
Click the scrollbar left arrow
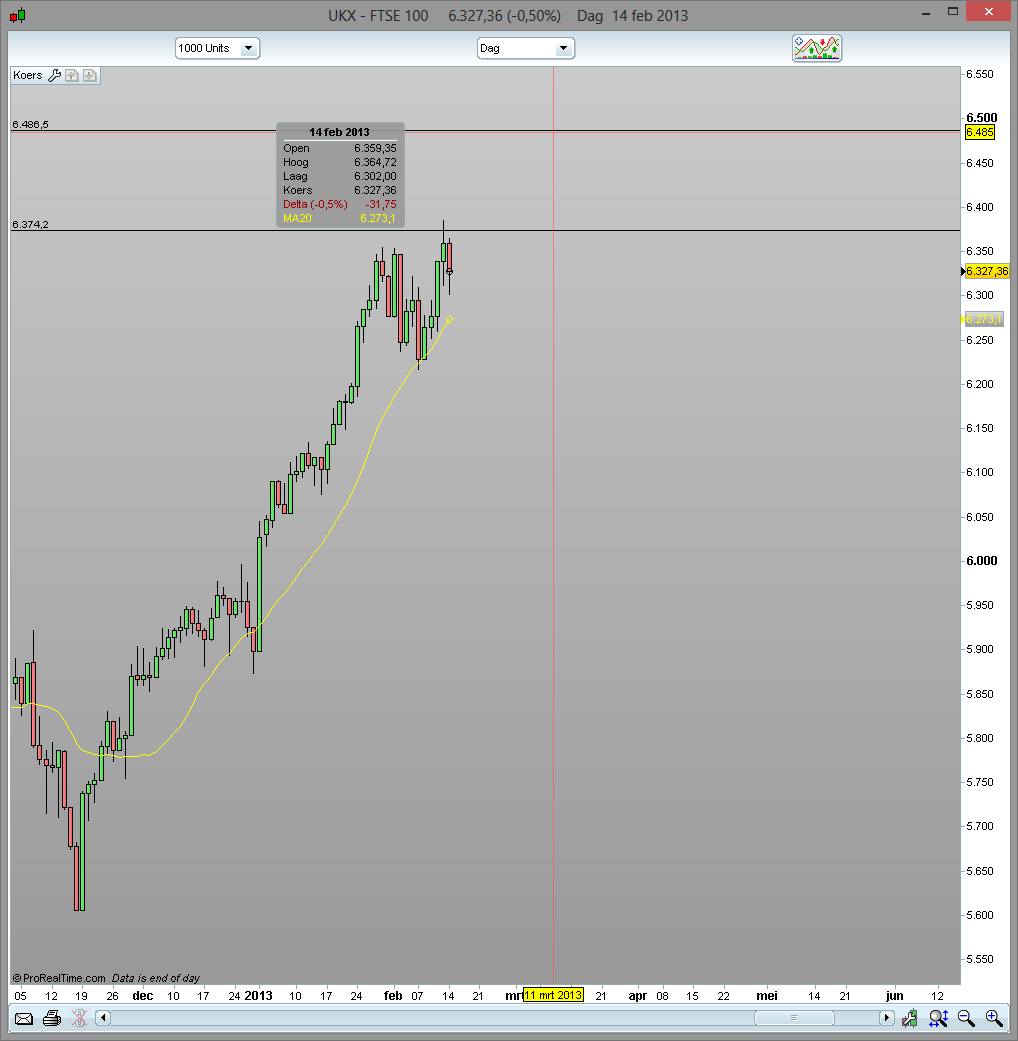tap(103, 1017)
